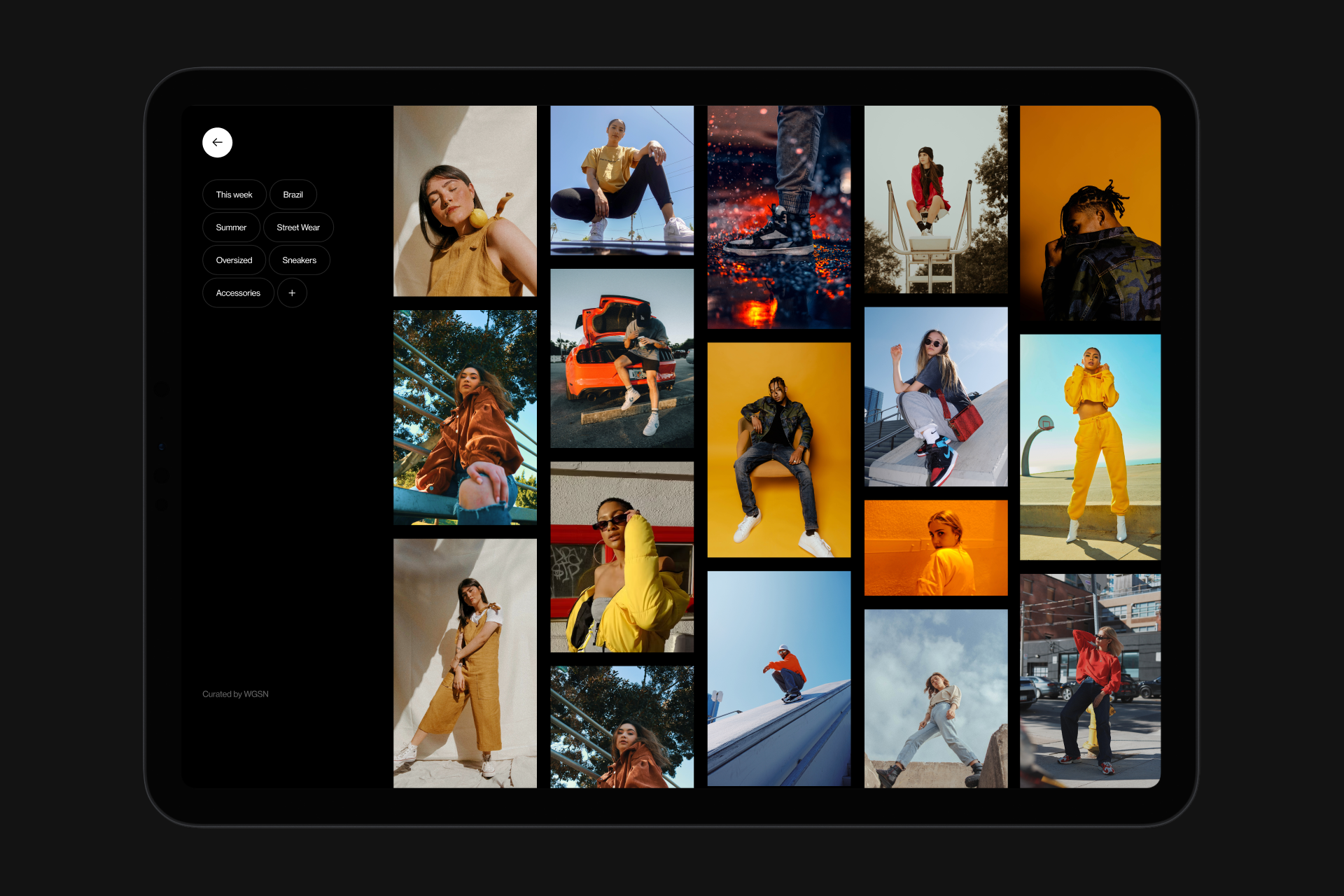Open photo of woman in yellow puffer jacket
Screen dimensions: 1344x896
[622, 556]
